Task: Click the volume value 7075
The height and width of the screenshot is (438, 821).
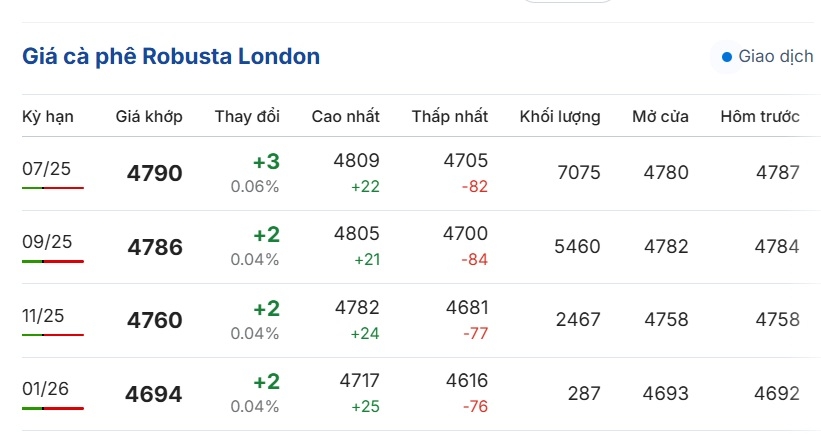Action: point(579,172)
